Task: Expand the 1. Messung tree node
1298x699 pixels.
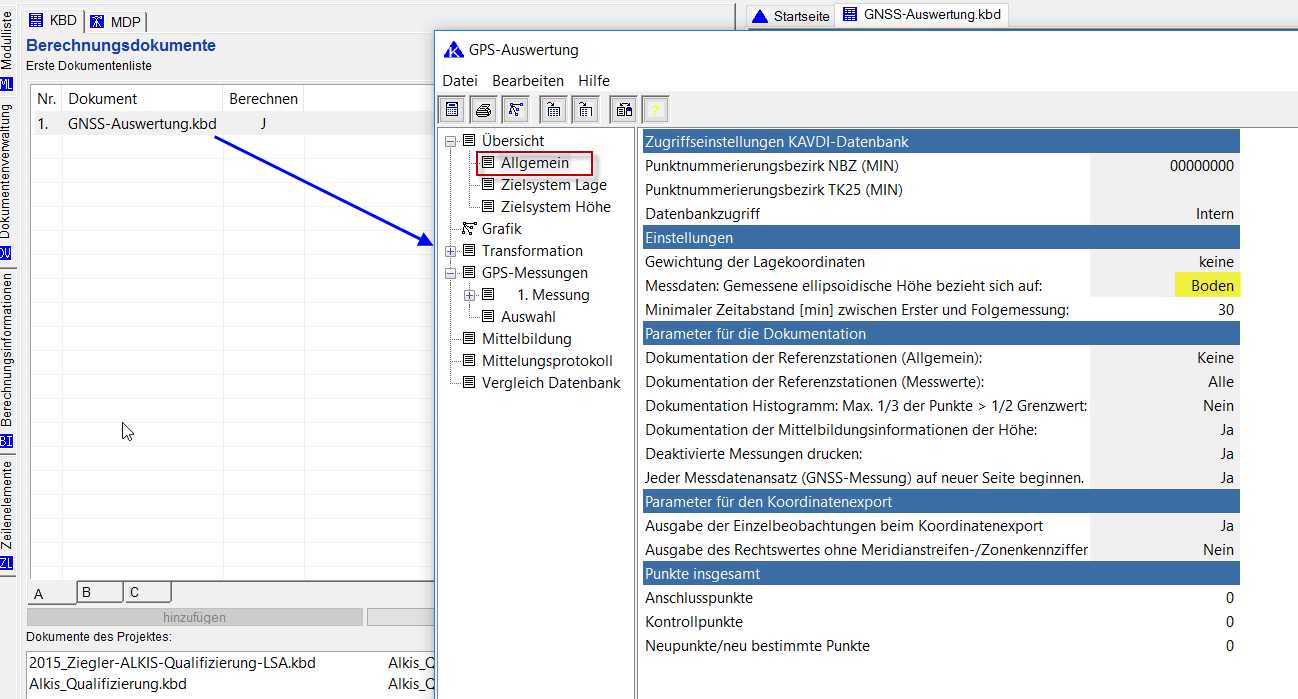Action: tap(470, 295)
